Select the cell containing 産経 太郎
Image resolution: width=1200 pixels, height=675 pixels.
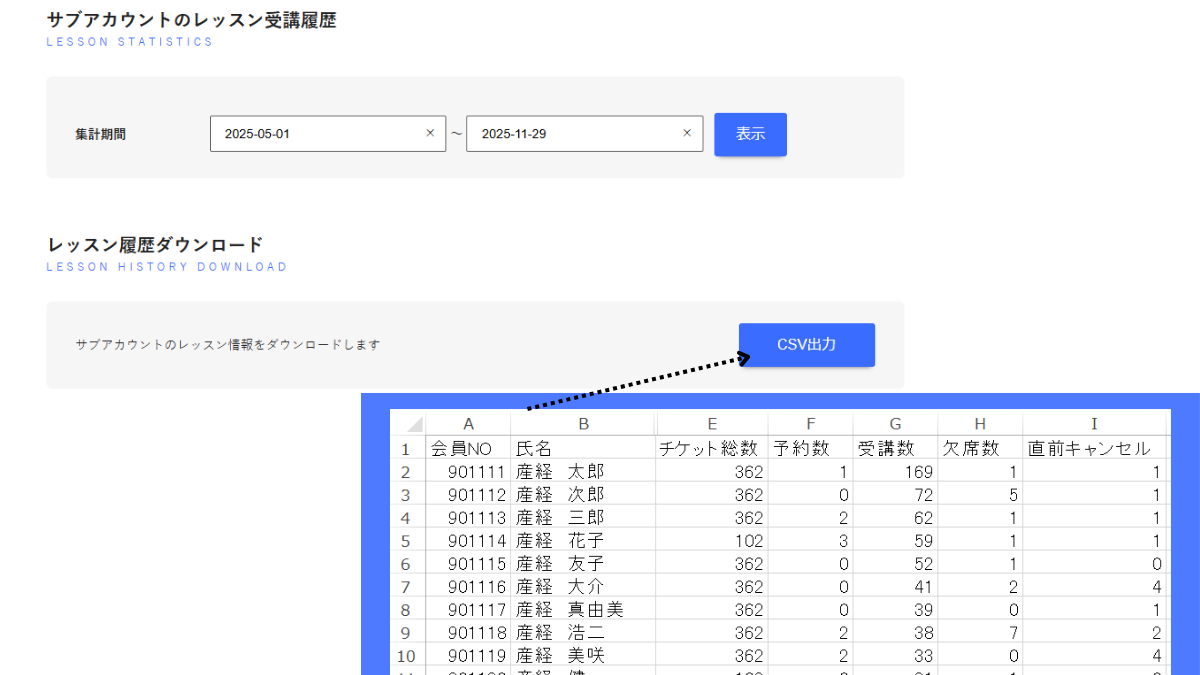[582, 471]
